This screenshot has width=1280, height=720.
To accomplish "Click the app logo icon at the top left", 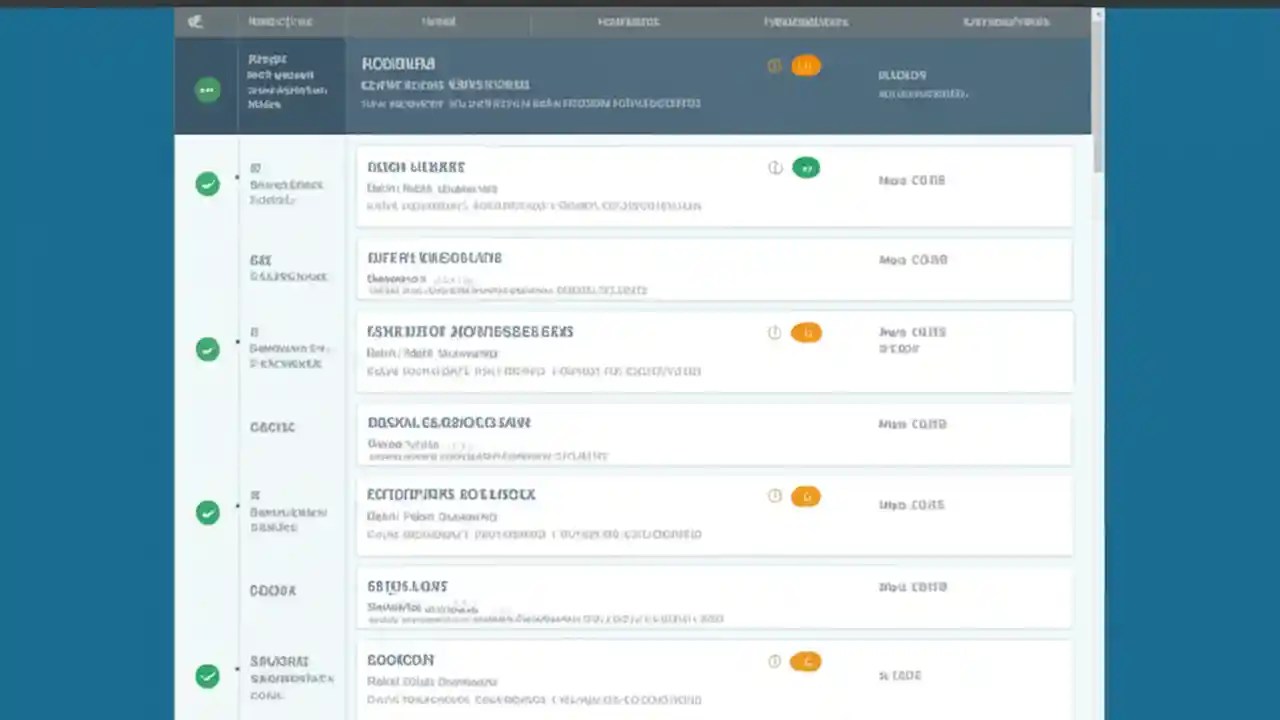I will coord(195,21).
